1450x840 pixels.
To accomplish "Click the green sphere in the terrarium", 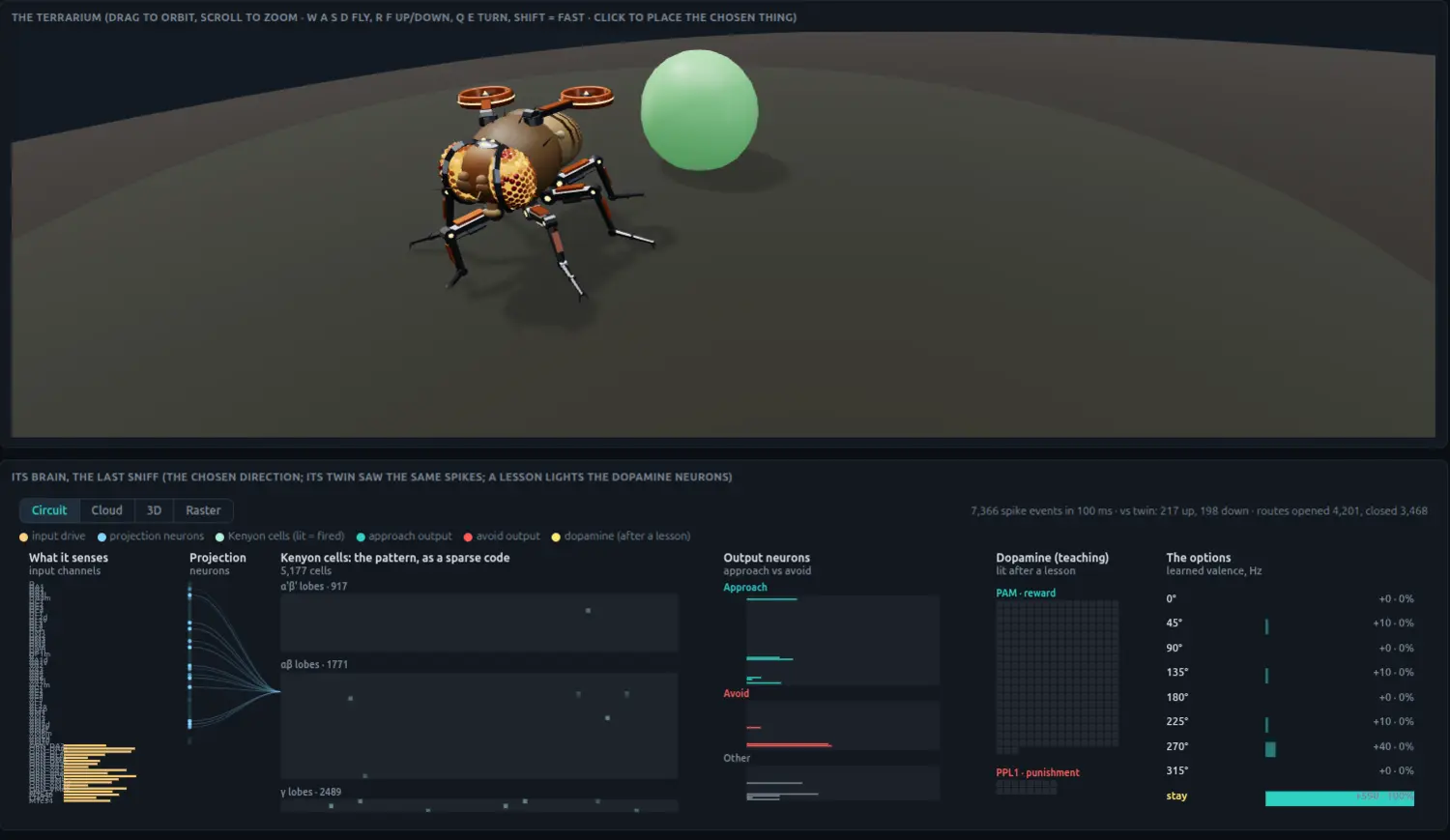I will [700, 110].
